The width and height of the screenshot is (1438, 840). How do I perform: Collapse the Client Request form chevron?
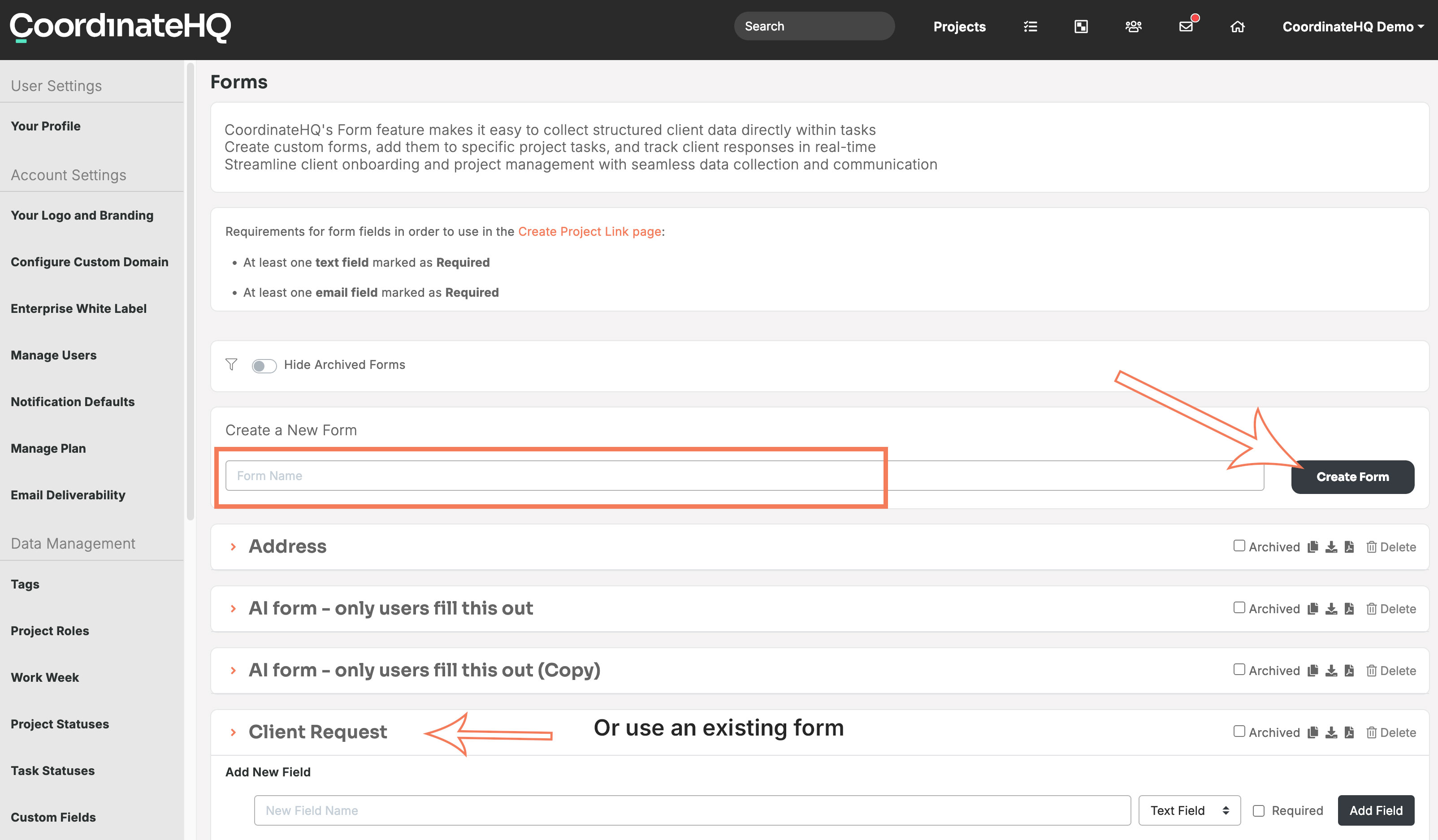[x=233, y=732]
